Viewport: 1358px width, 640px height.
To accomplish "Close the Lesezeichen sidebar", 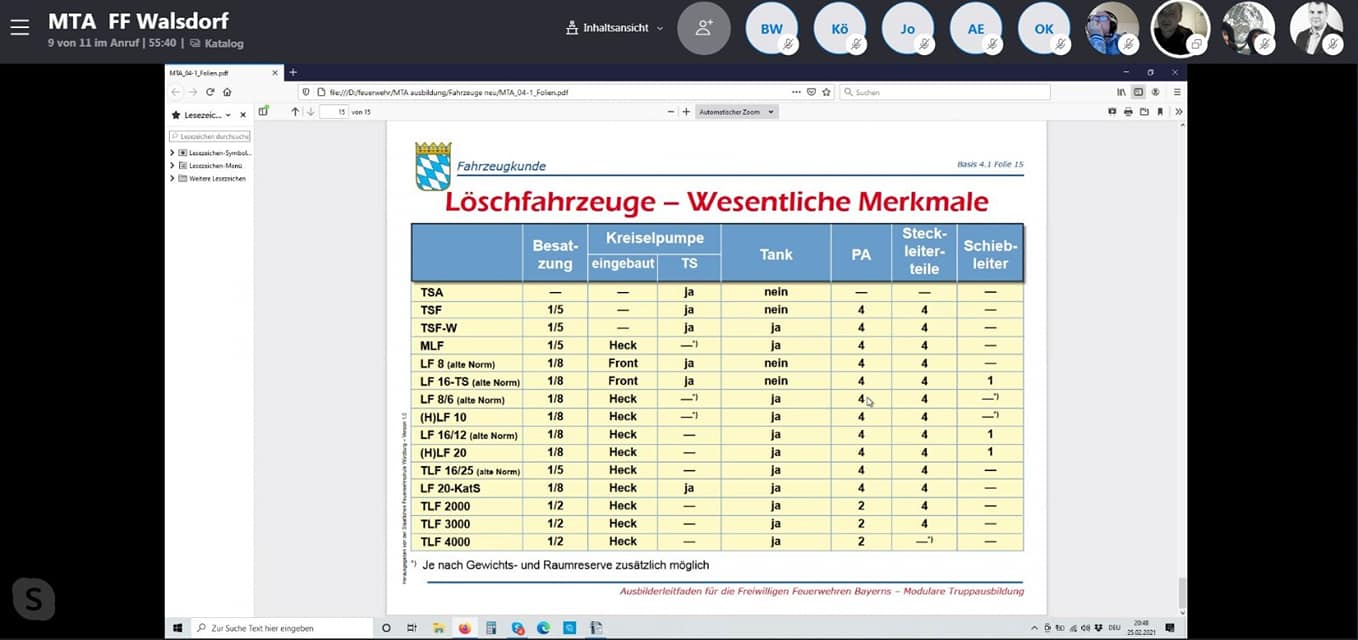I will [x=243, y=115].
